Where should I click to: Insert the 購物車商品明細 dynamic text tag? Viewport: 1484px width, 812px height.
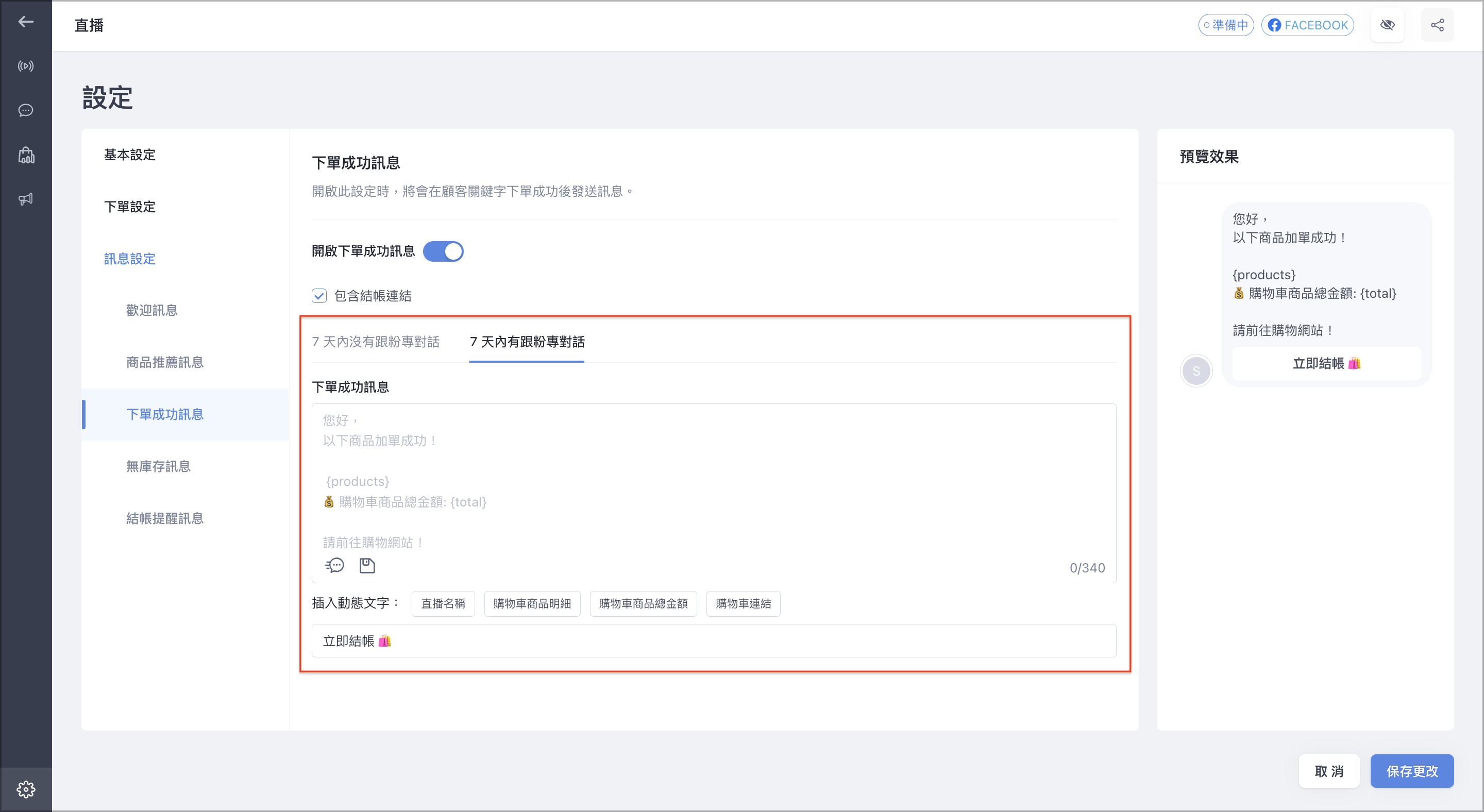tap(532, 603)
